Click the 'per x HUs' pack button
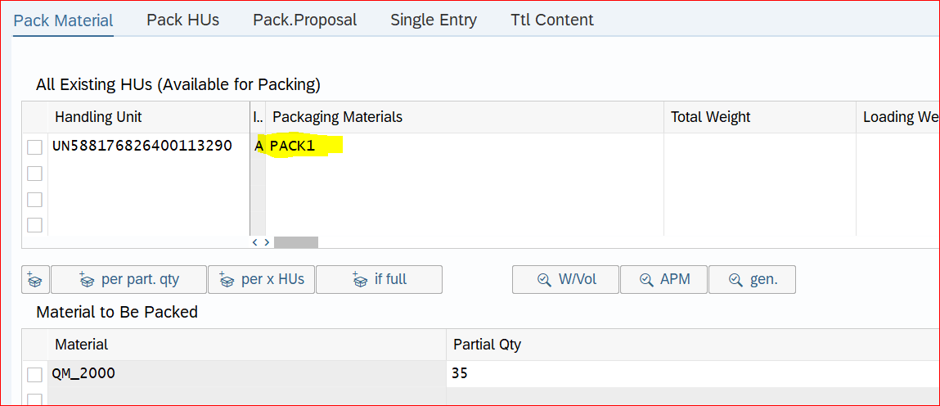Screen dimensions: 940x406 262,280
